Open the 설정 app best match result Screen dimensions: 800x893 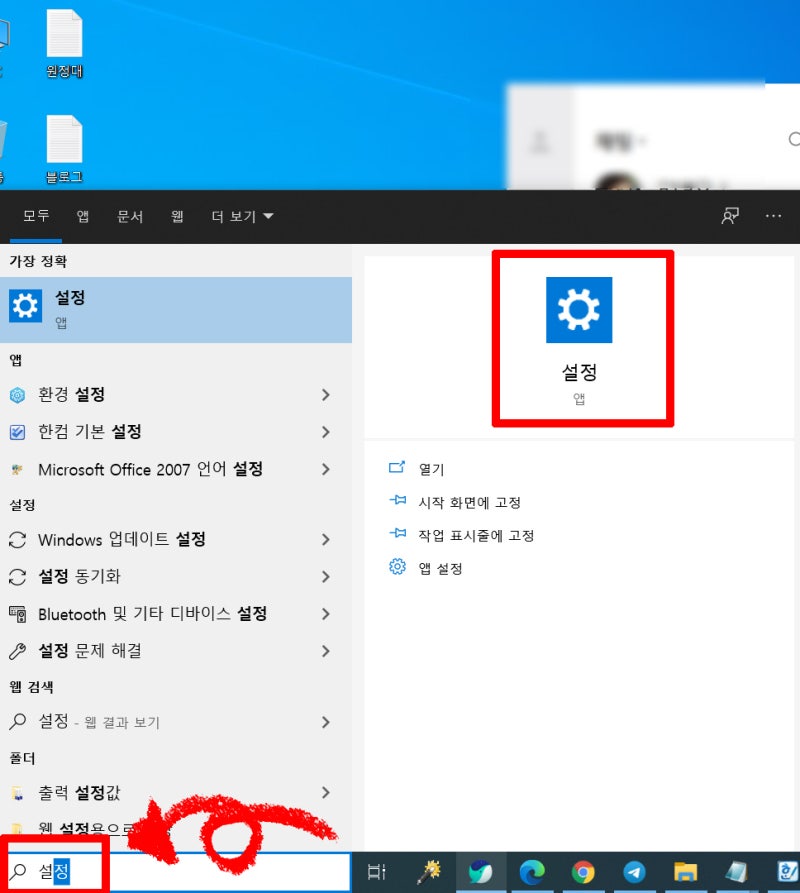(175, 310)
